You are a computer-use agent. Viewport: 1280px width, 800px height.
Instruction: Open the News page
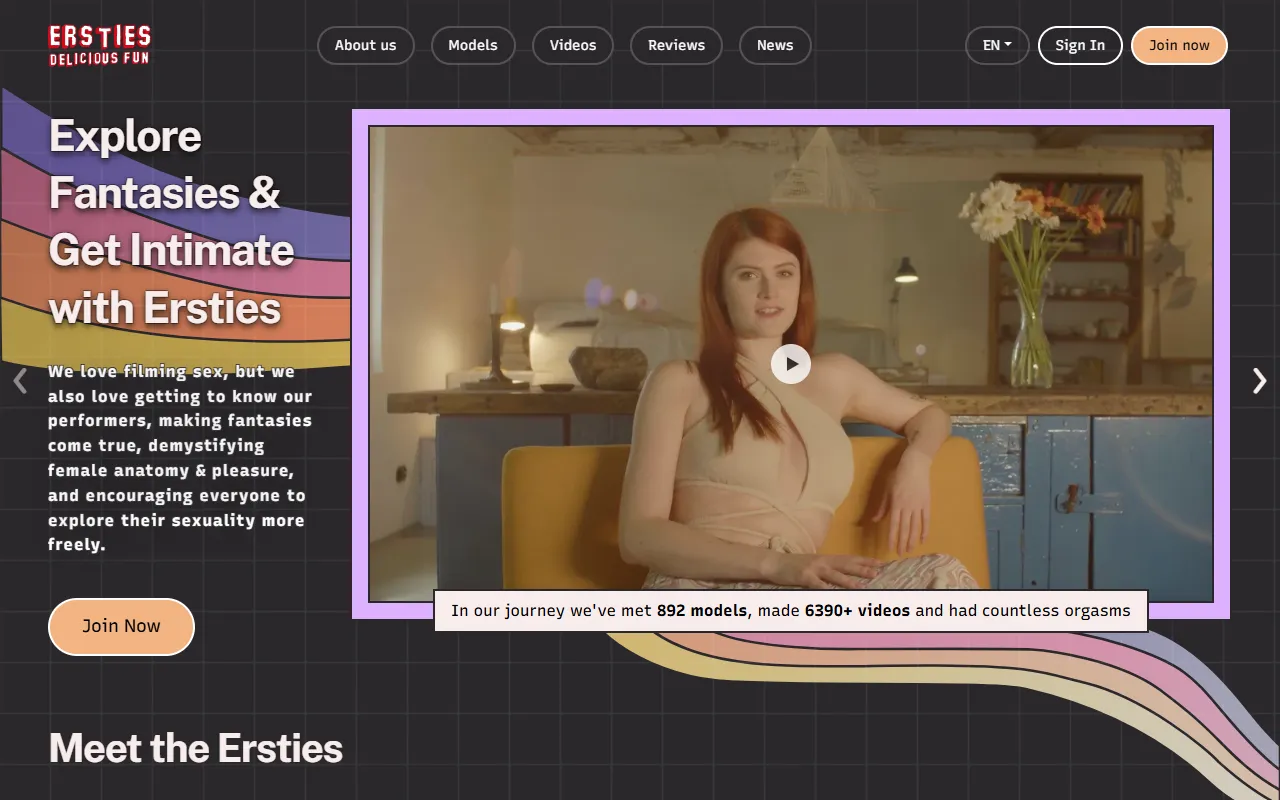point(775,45)
